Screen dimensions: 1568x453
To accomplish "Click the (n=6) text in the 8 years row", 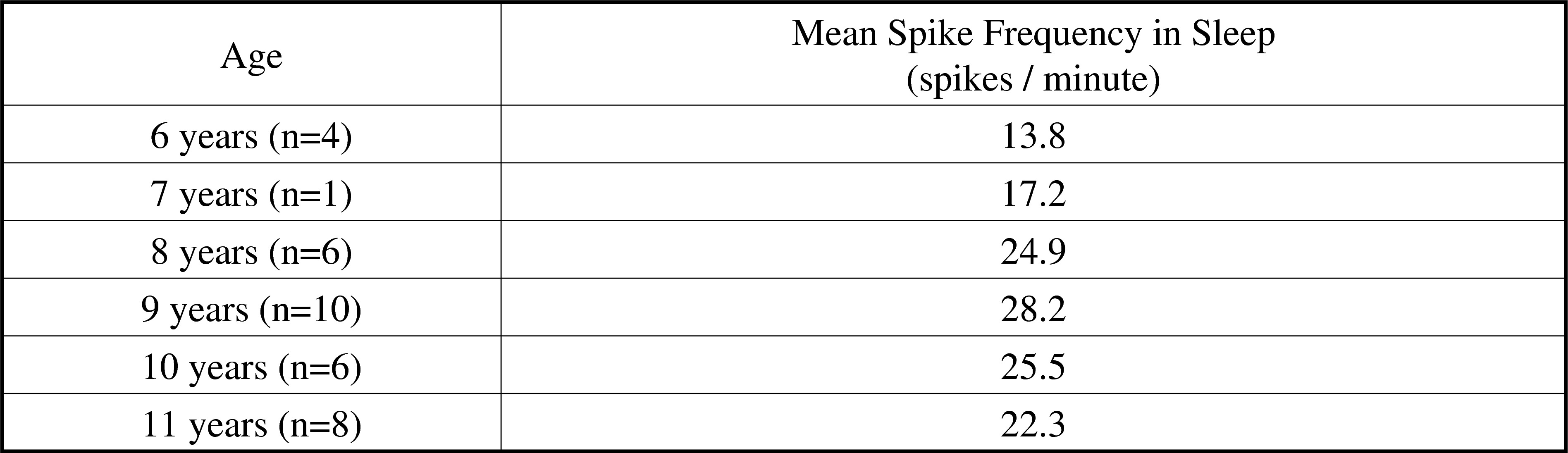I will pyautogui.click(x=310, y=253).
